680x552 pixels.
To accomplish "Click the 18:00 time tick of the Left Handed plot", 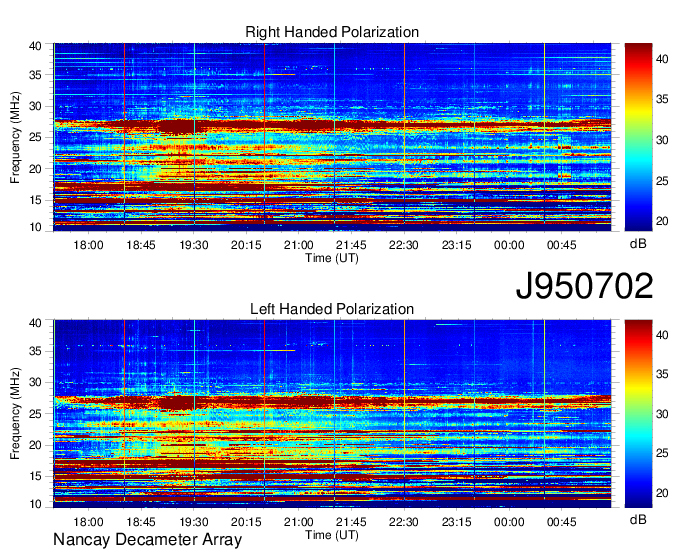I will (x=88, y=522).
